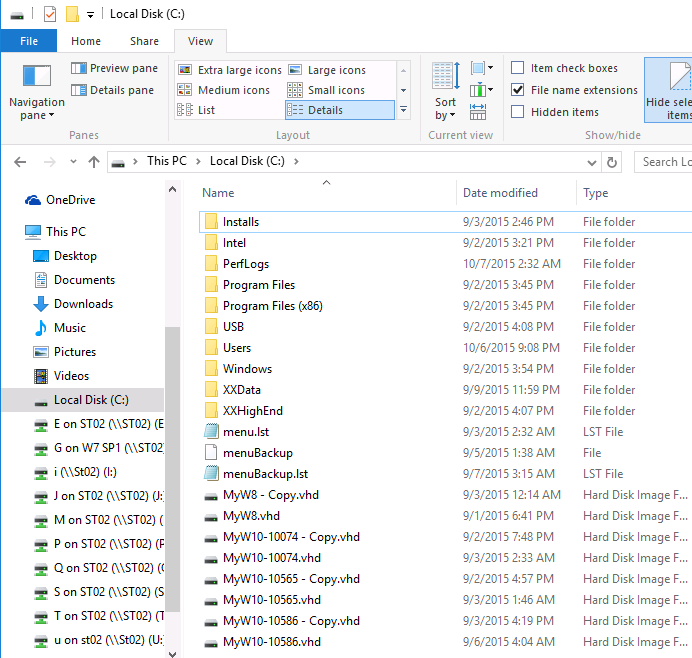Select Documents in the navigation pane
Screen dimensions: 692x658
pyautogui.click(x=75, y=280)
